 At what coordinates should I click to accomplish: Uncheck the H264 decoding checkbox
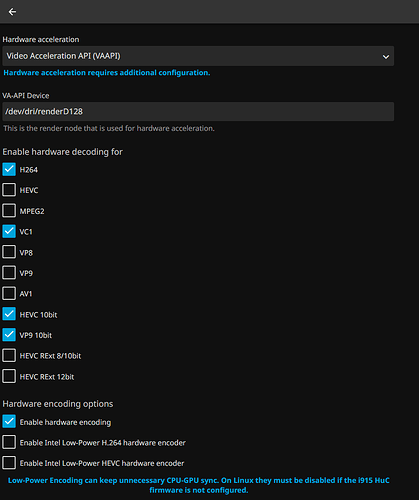tap(9, 169)
